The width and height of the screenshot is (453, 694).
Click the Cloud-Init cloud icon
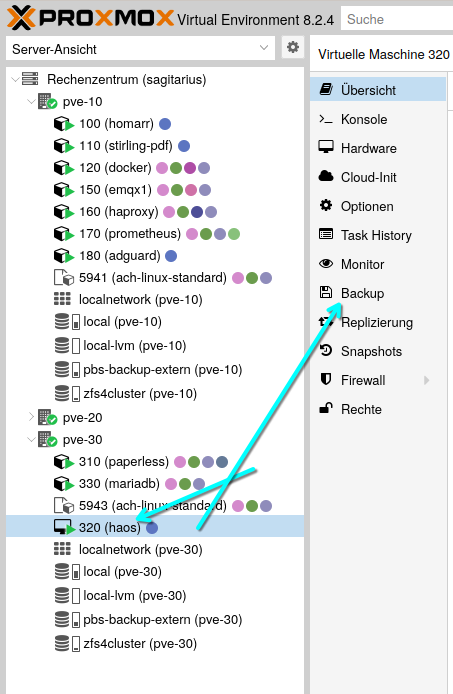(326, 176)
